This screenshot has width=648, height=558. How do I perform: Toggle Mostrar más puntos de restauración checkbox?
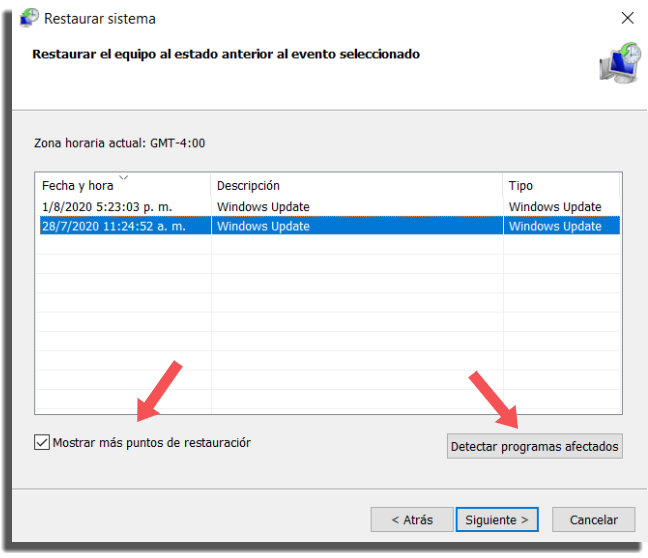[42, 442]
